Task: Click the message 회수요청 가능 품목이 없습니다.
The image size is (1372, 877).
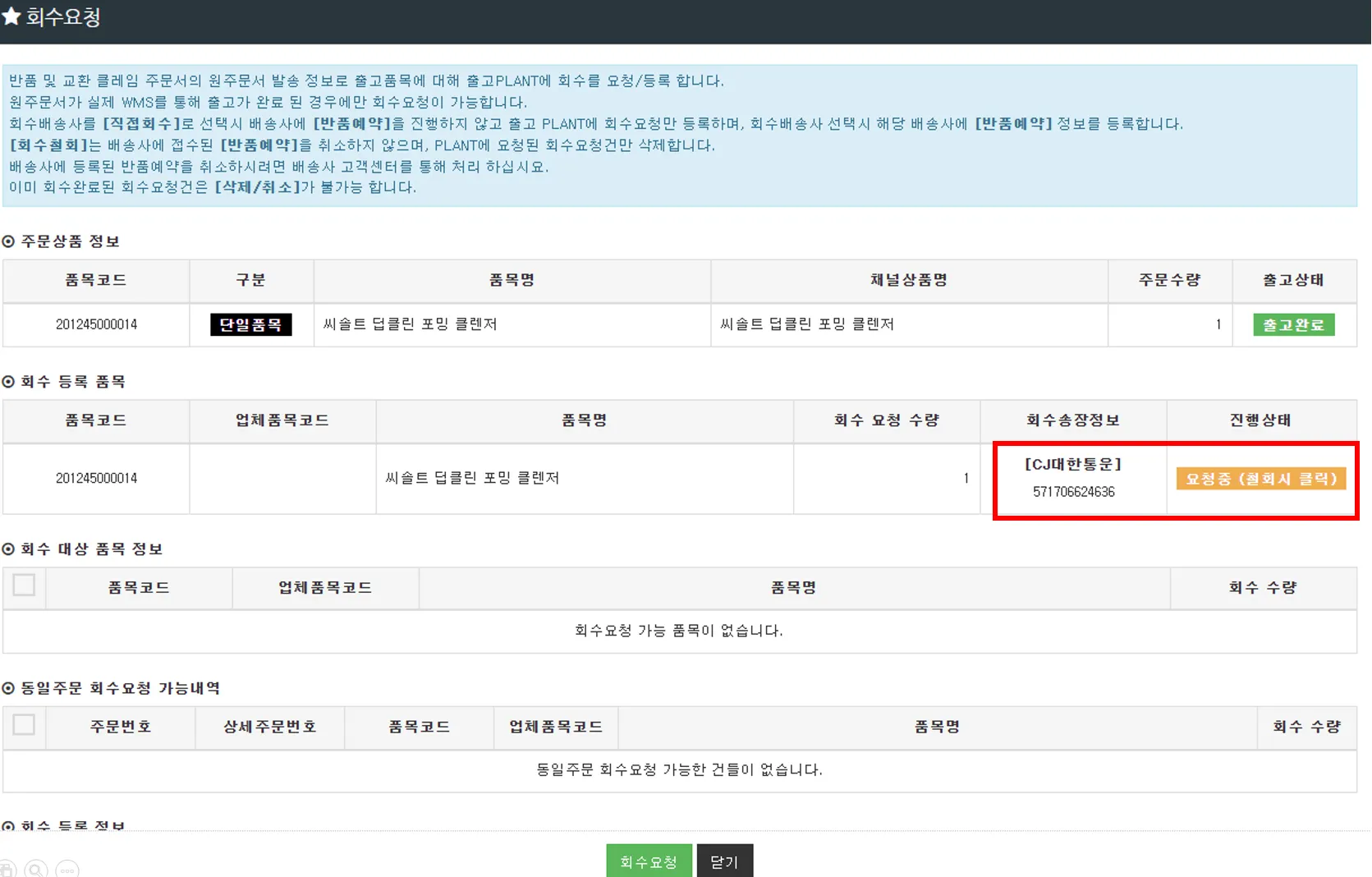Action: (x=679, y=631)
